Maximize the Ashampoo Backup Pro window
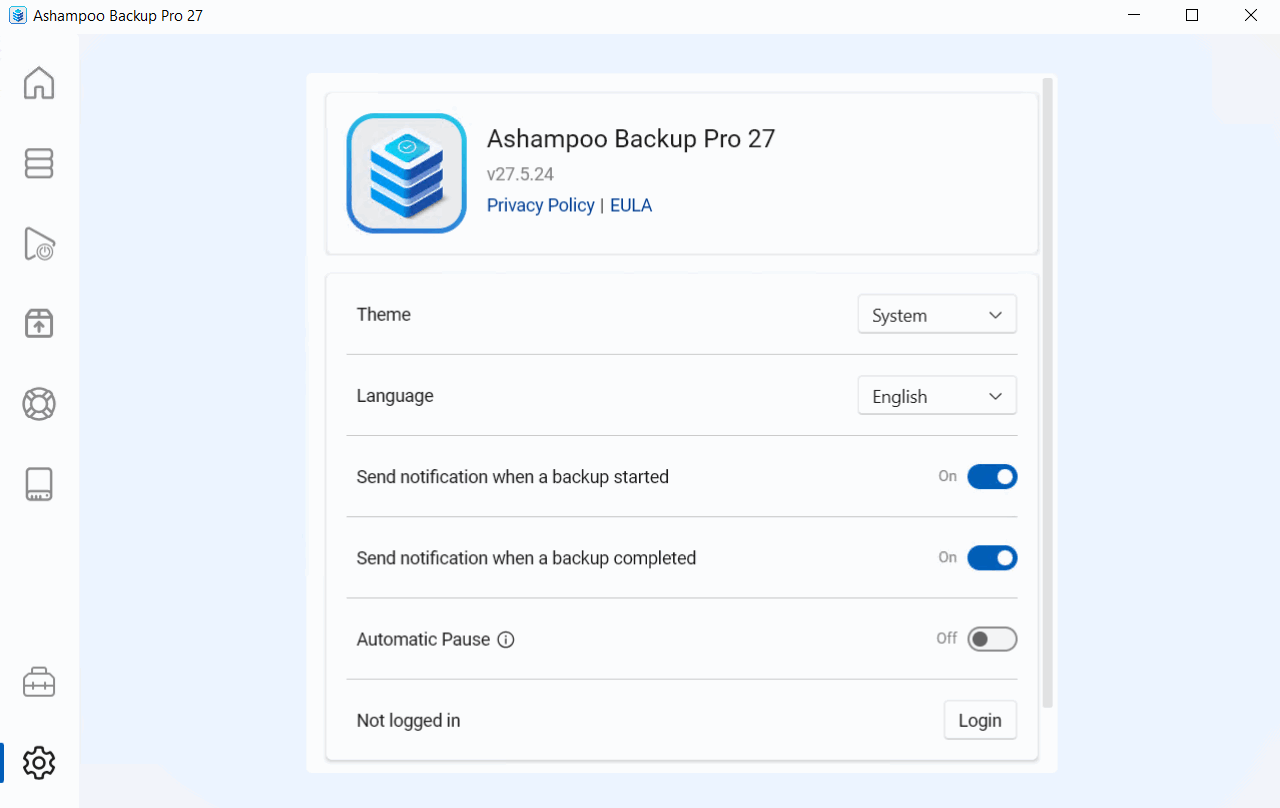Viewport: 1280px width, 808px height. click(1192, 16)
